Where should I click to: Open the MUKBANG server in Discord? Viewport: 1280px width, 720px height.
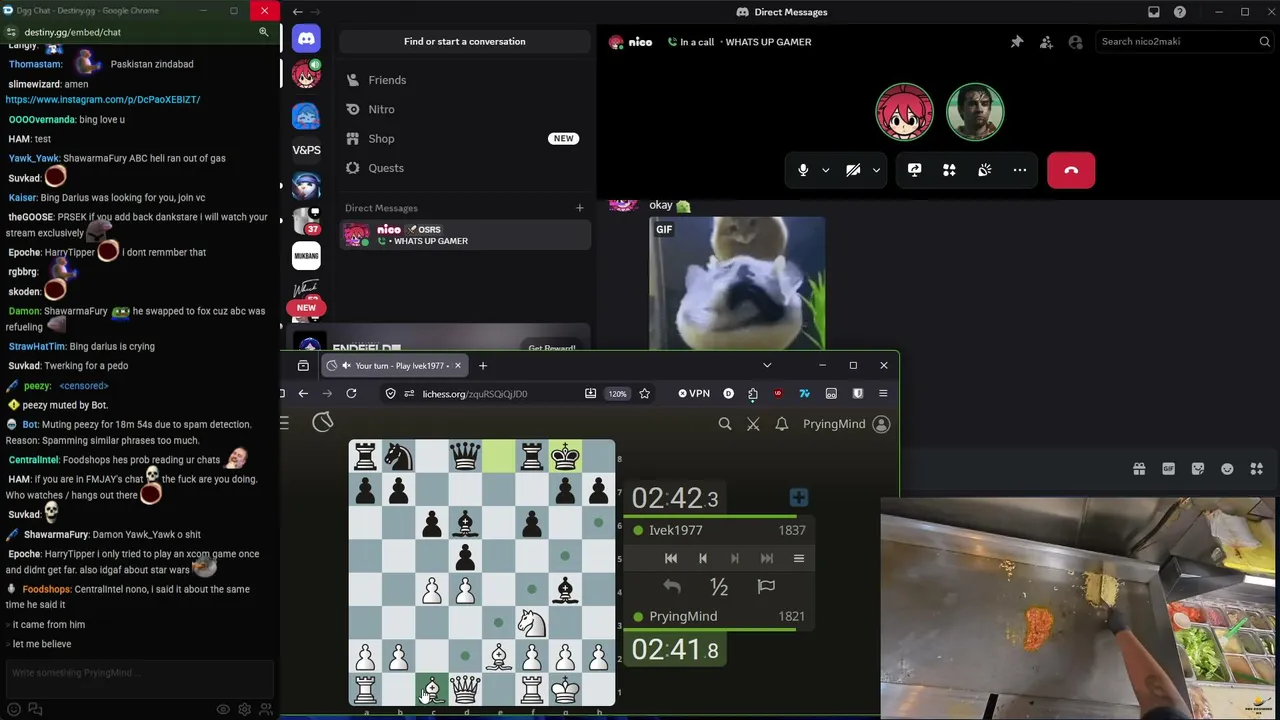[x=306, y=256]
